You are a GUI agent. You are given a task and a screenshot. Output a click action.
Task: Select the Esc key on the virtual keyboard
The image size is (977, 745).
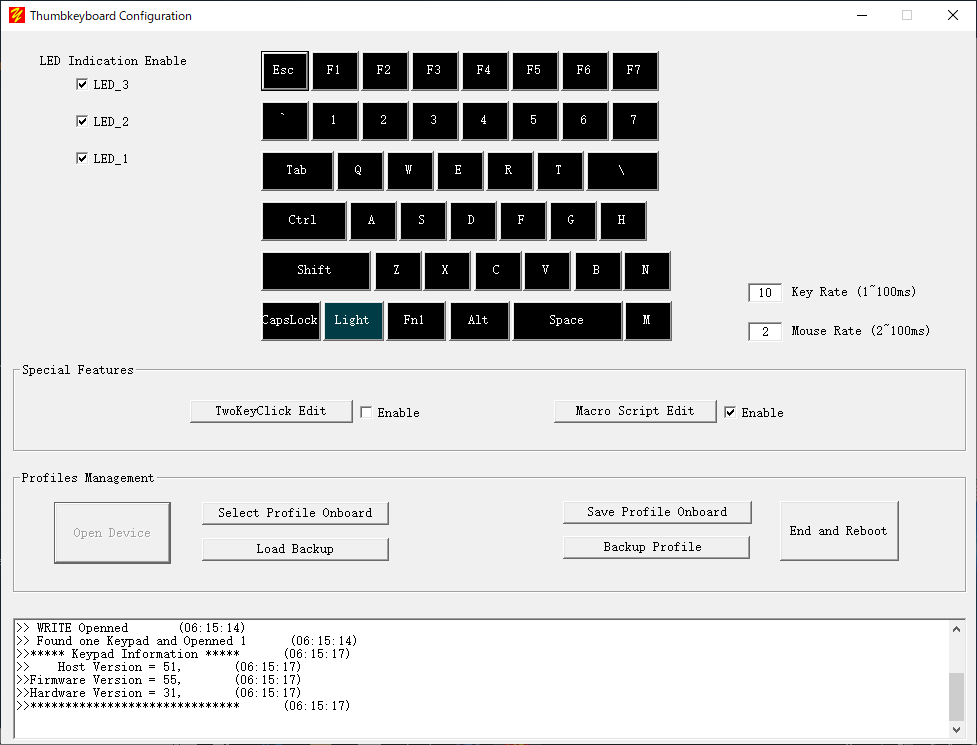285,71
